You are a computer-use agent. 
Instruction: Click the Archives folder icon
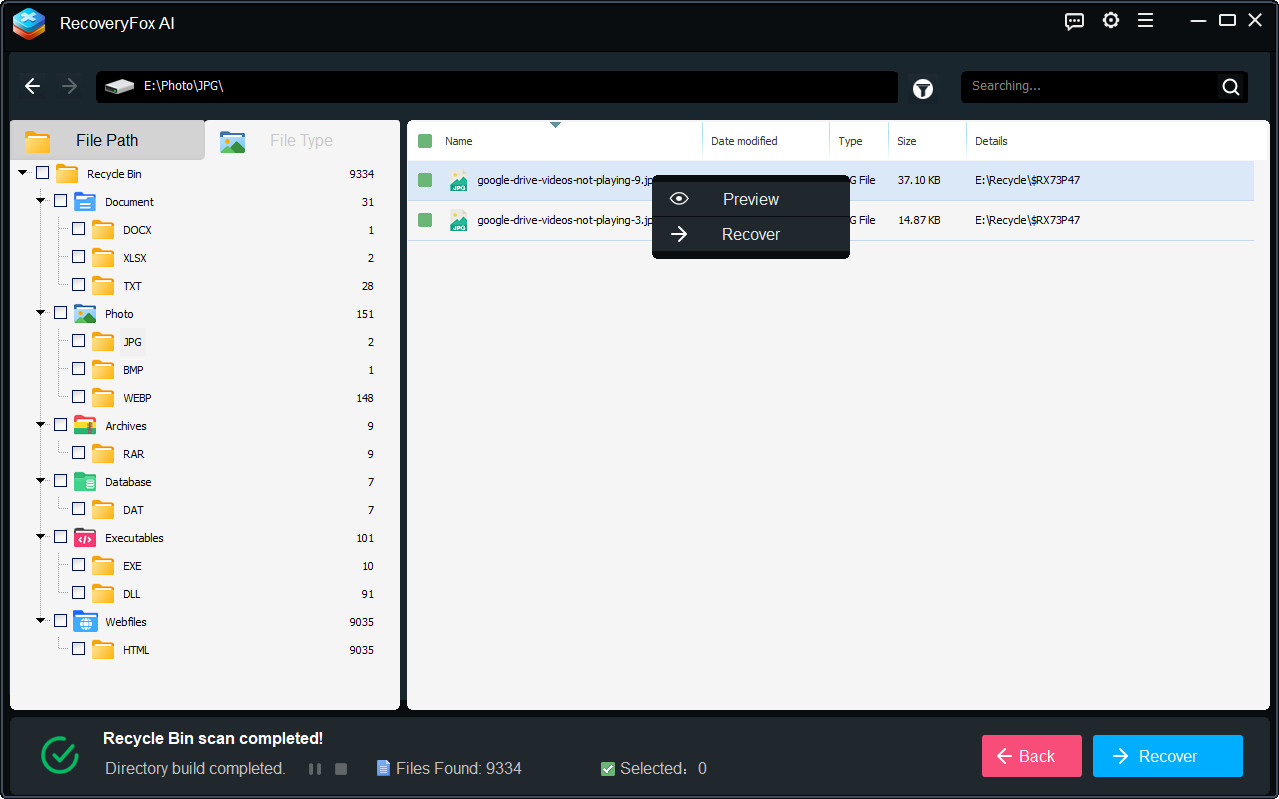point(85,426)
